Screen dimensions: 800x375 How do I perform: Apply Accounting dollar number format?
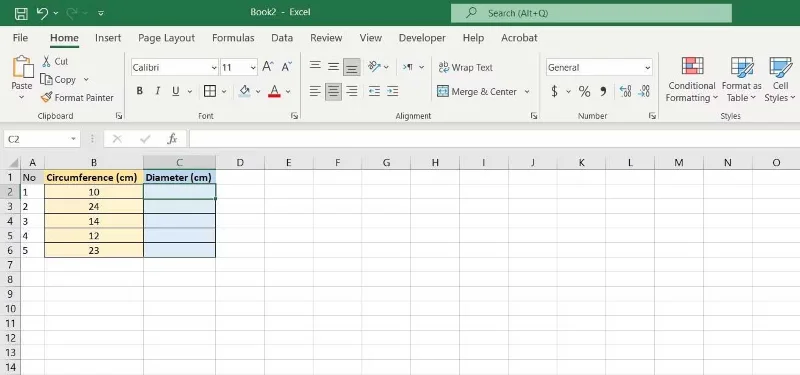[x=555, y=92]
